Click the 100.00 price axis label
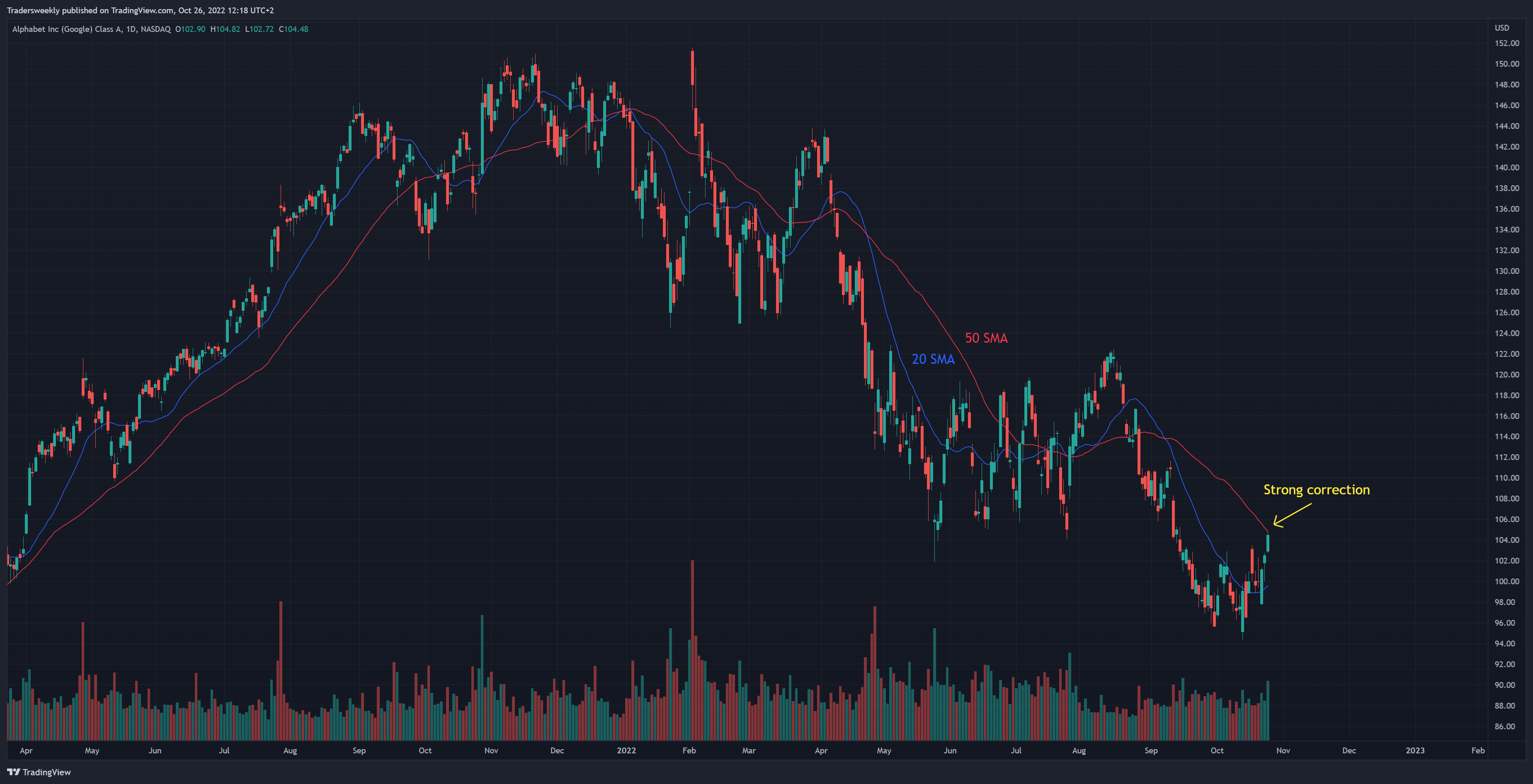This screenshot has height=784, width=1533. [1506, 581]
